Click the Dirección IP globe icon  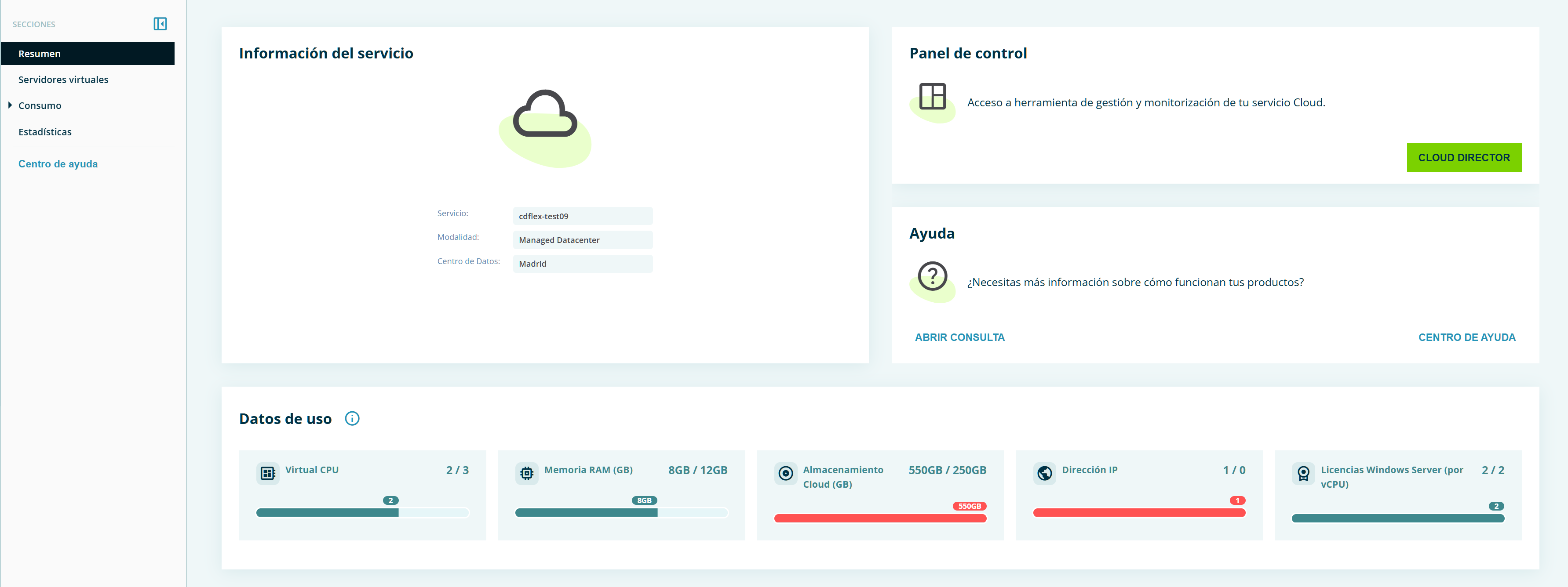[x=1044, y=473]
